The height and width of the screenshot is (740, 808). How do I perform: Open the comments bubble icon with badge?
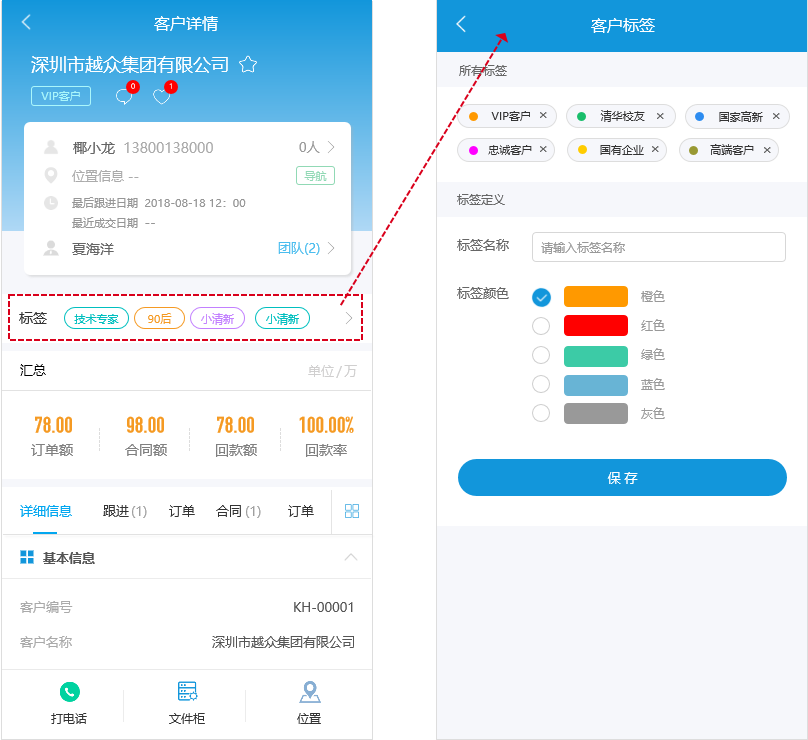(x=124, y=97)
